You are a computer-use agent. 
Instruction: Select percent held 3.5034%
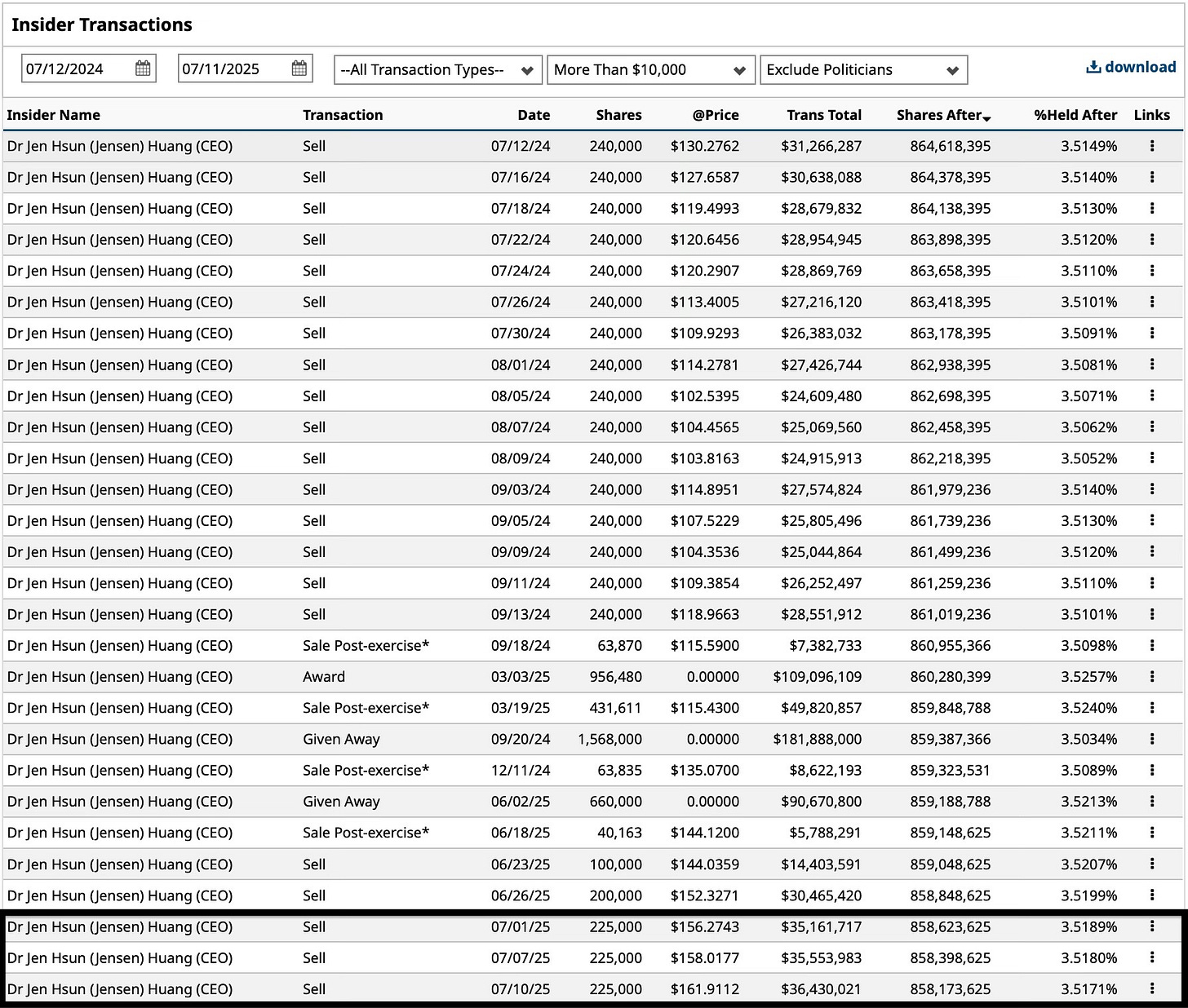coord(1089,739)
